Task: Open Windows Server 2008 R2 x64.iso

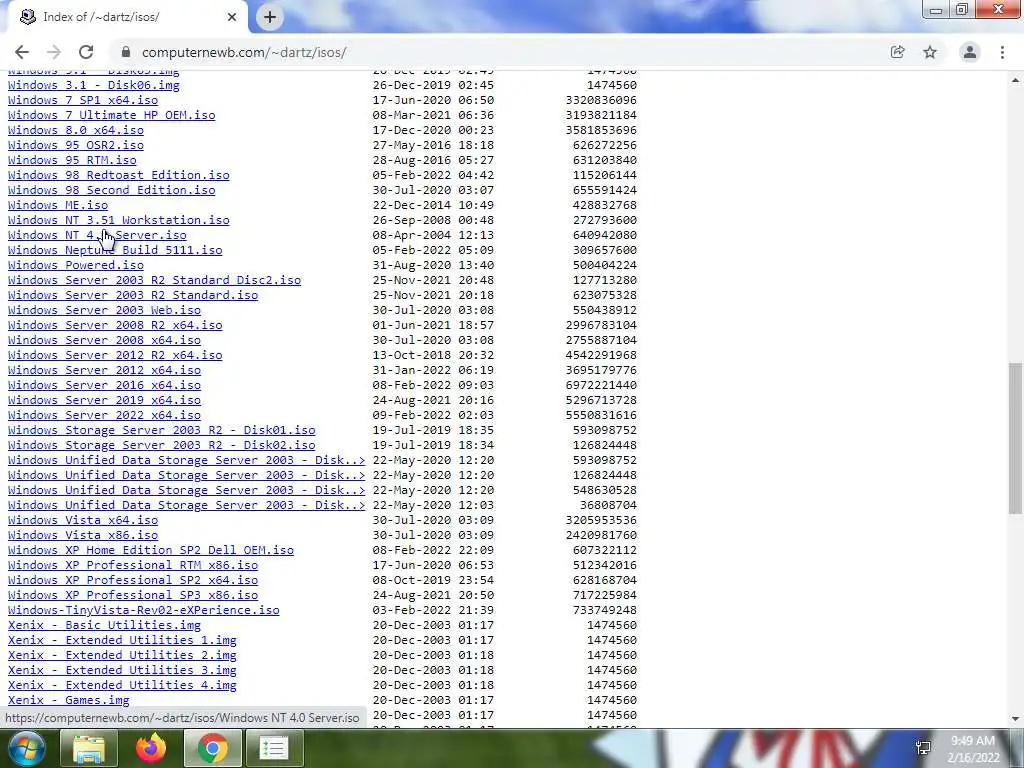Action: 115,325
